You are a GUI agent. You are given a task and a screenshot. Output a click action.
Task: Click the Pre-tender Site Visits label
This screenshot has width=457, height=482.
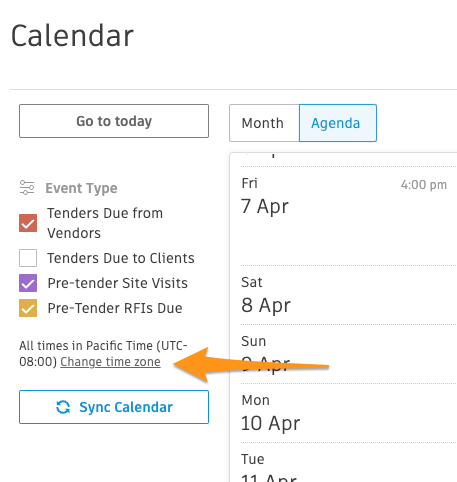tap(118, 283)
